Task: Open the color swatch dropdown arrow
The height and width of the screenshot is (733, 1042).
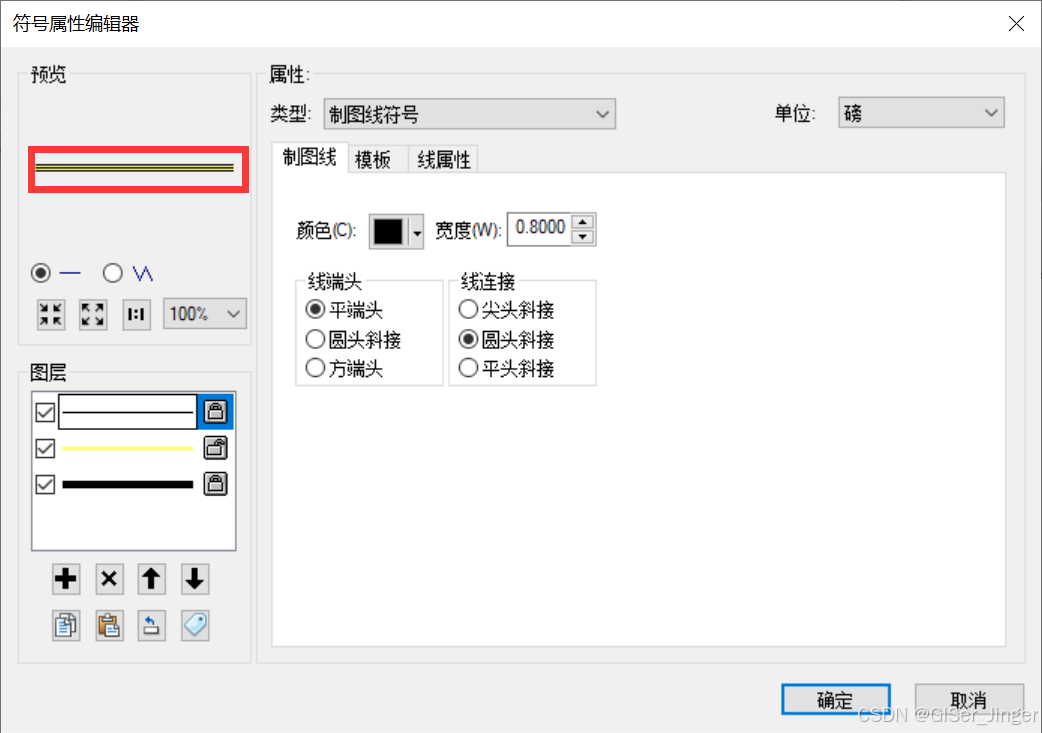Action: coord(417,231)
